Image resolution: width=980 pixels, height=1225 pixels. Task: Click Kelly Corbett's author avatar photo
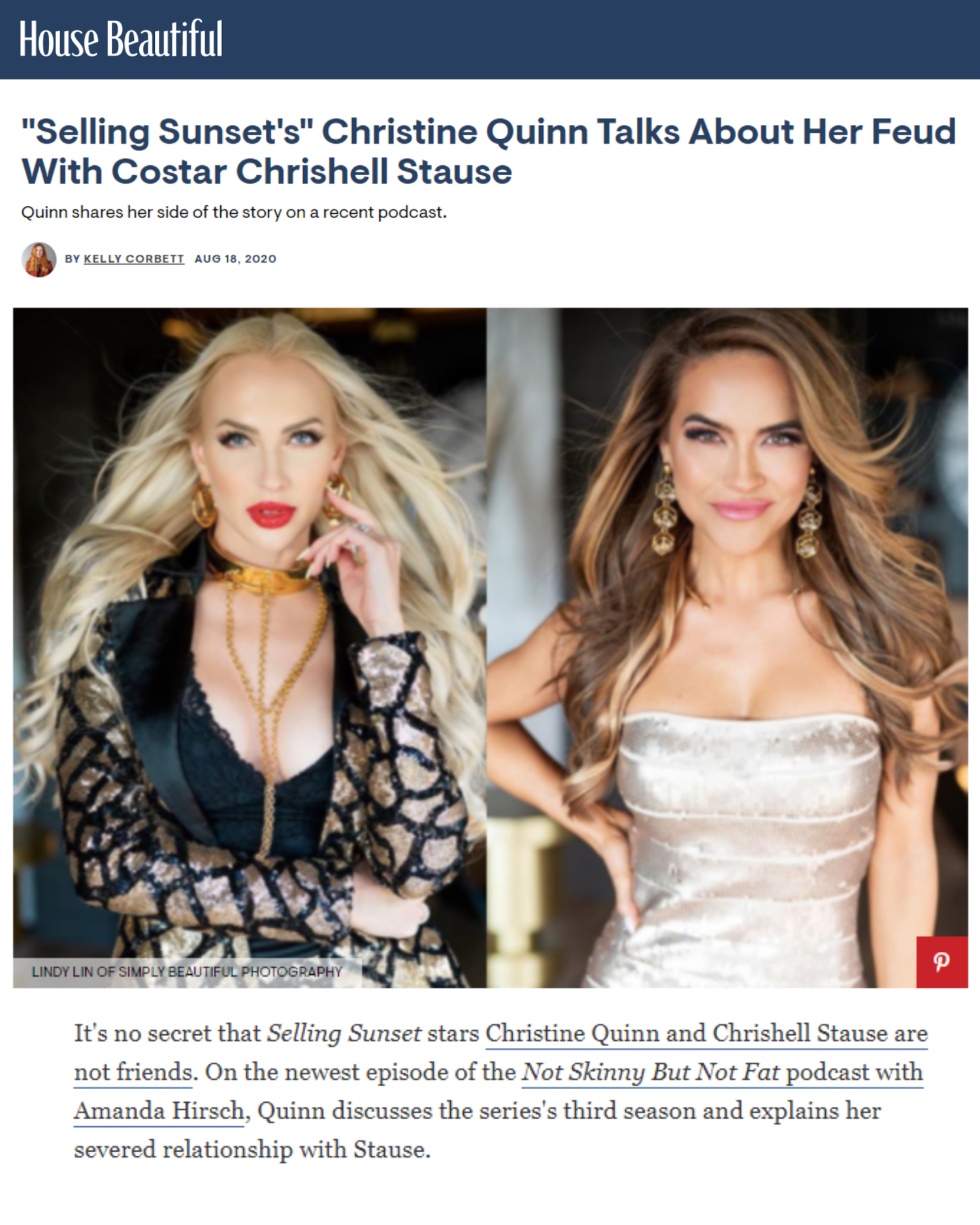point(39,259)
